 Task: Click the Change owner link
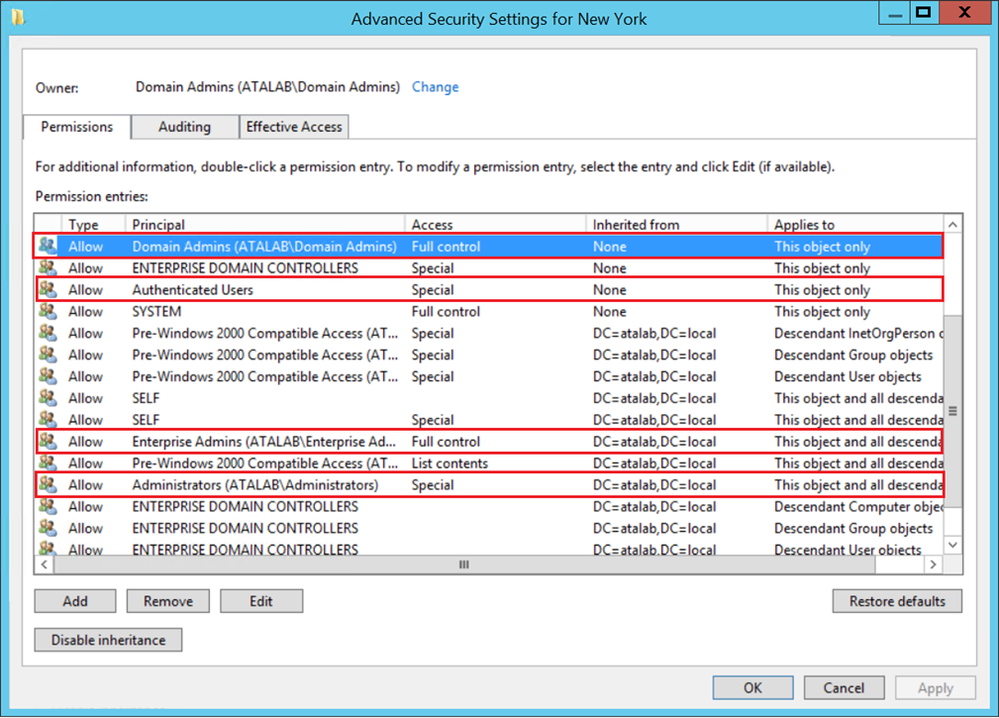click(x=435, y=87)
